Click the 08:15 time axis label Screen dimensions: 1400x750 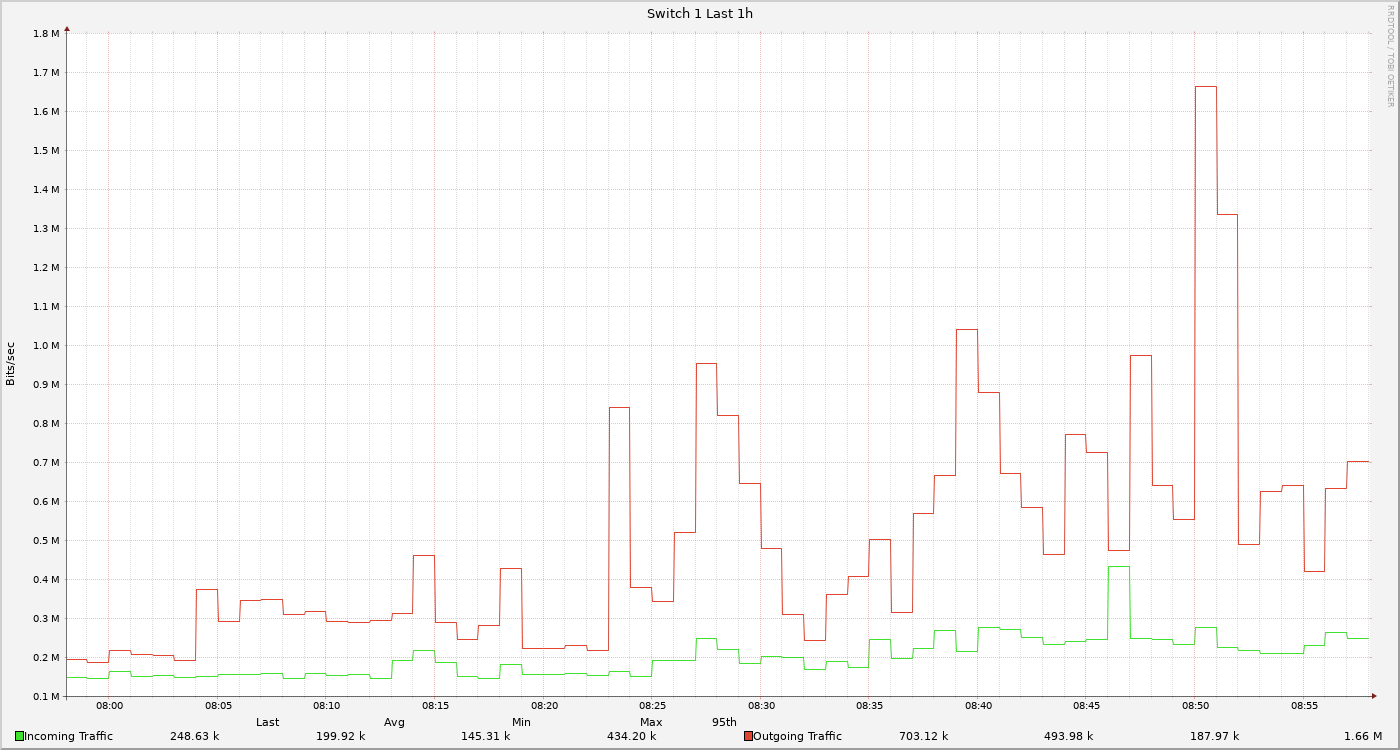point(435,706)
